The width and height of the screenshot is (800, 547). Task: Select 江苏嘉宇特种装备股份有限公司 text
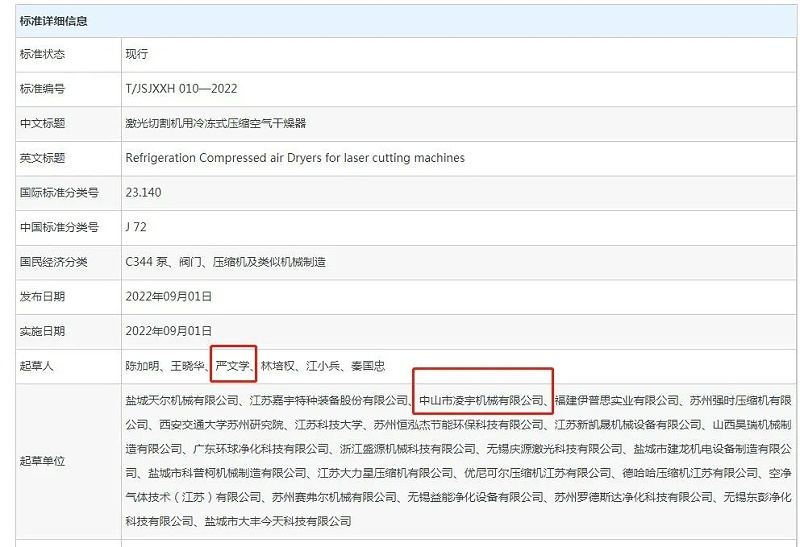tap(329, 401)
